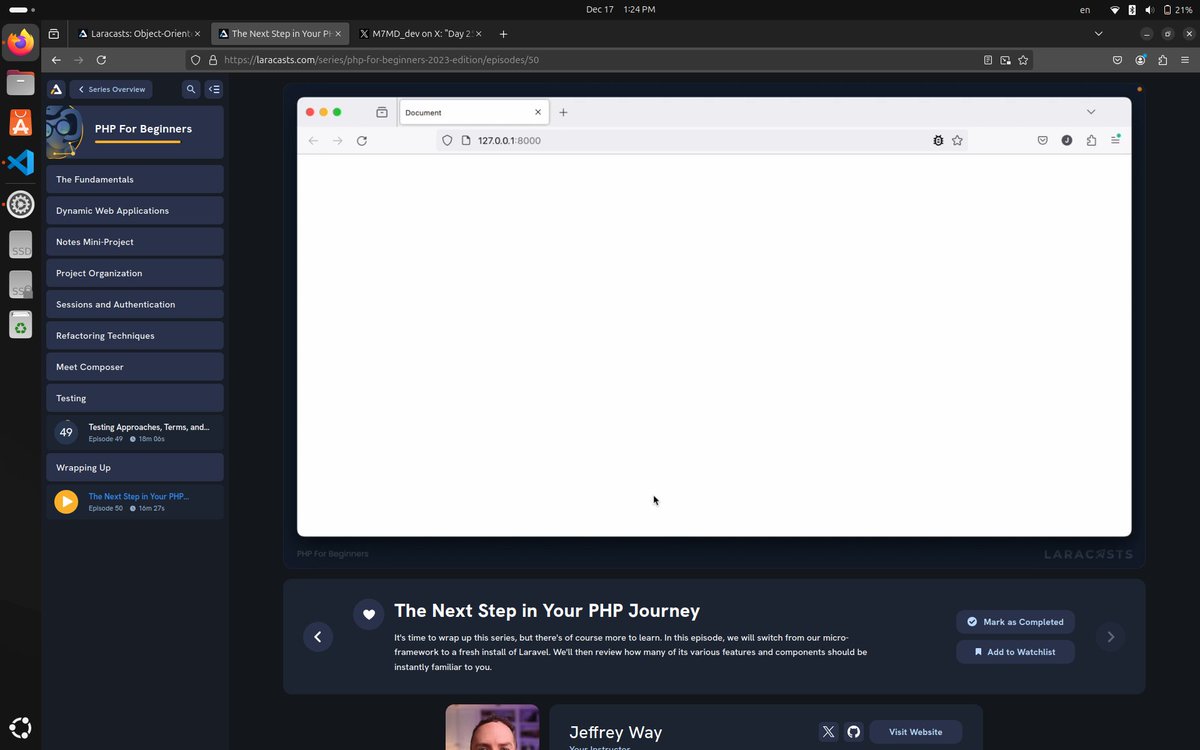The image size is (1200, 750).
Task: Click the Laracasts logo in the sidebar
Action: [56, 89]
